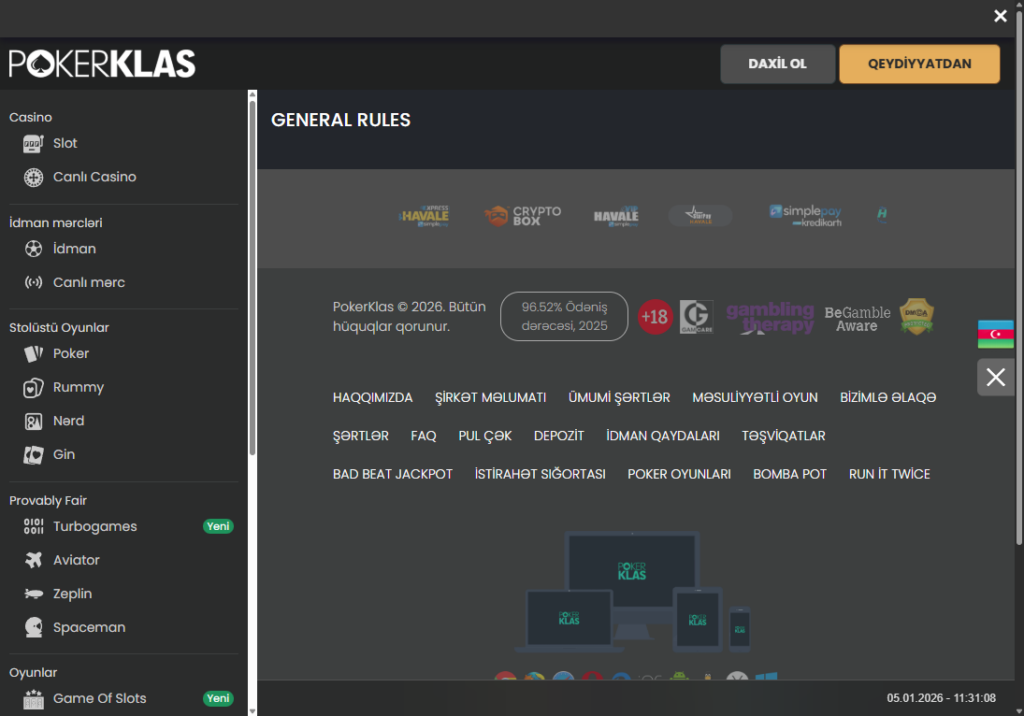Click the Poker cards icon
The image size is (1024, 716).
(33, 354)
